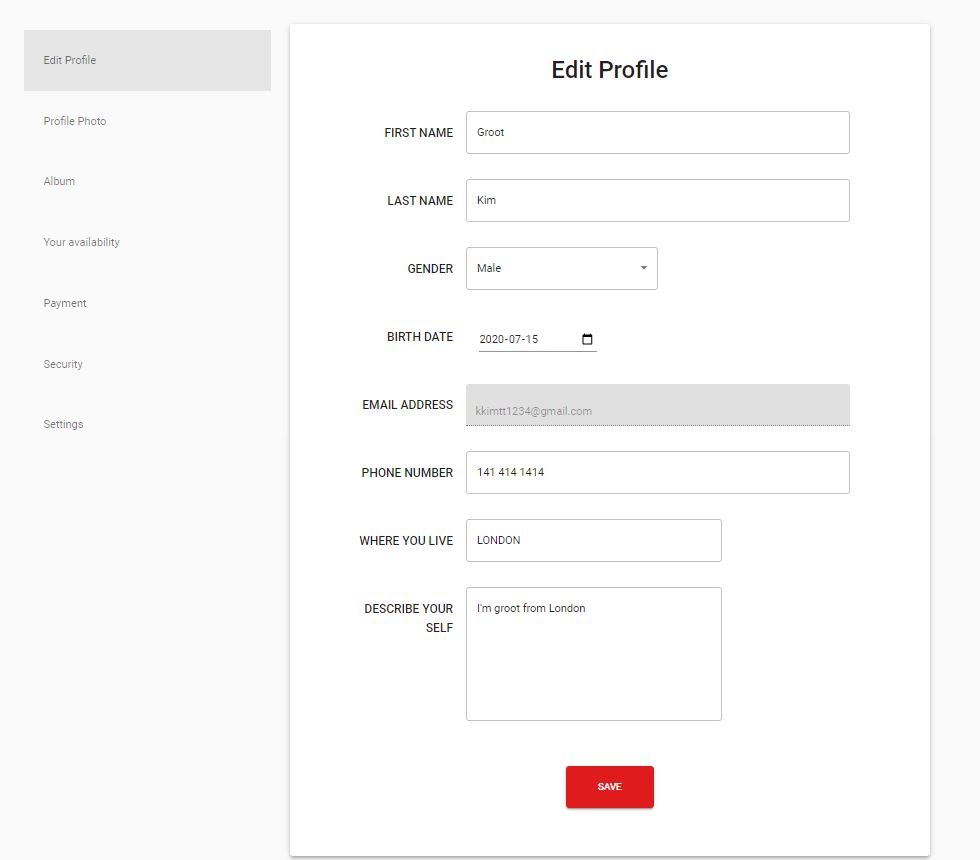Screen dimensions: 980x860
Task: Focus the Phone Number field
Action: tap(658, 472)
